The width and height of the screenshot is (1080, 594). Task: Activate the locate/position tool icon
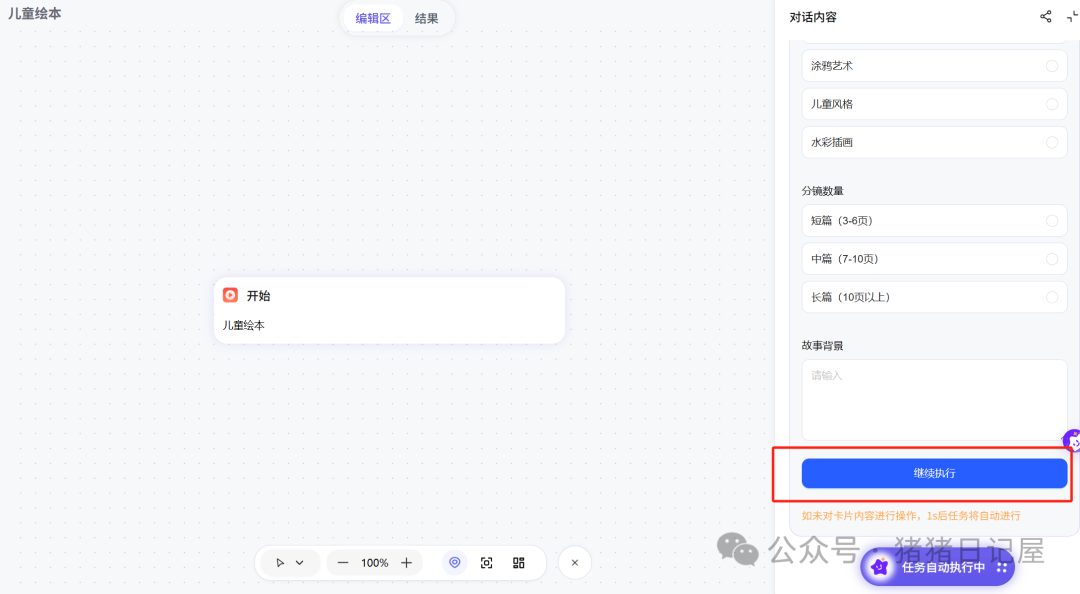click(455, 562)
